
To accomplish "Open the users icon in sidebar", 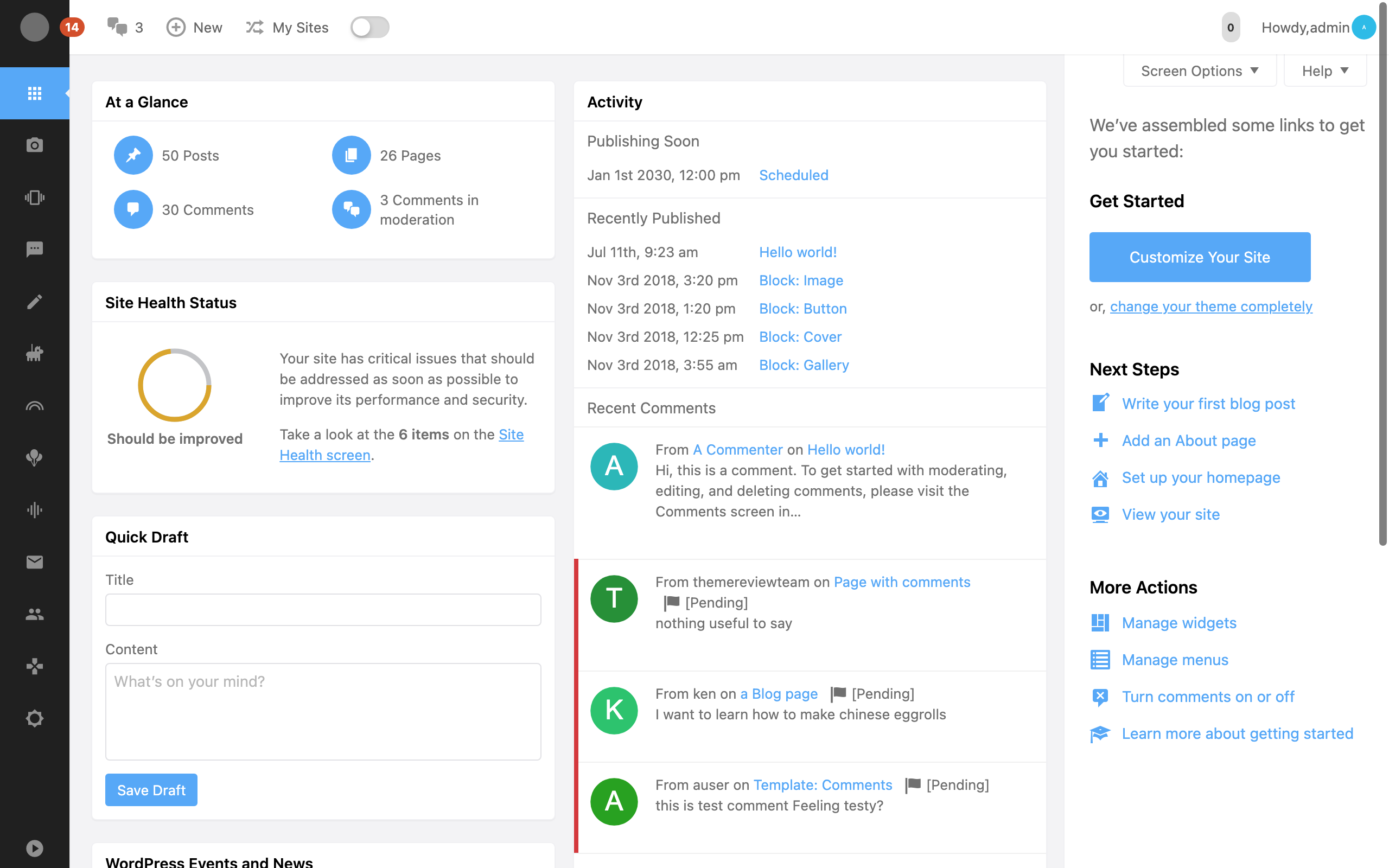I will pos(34,614).
